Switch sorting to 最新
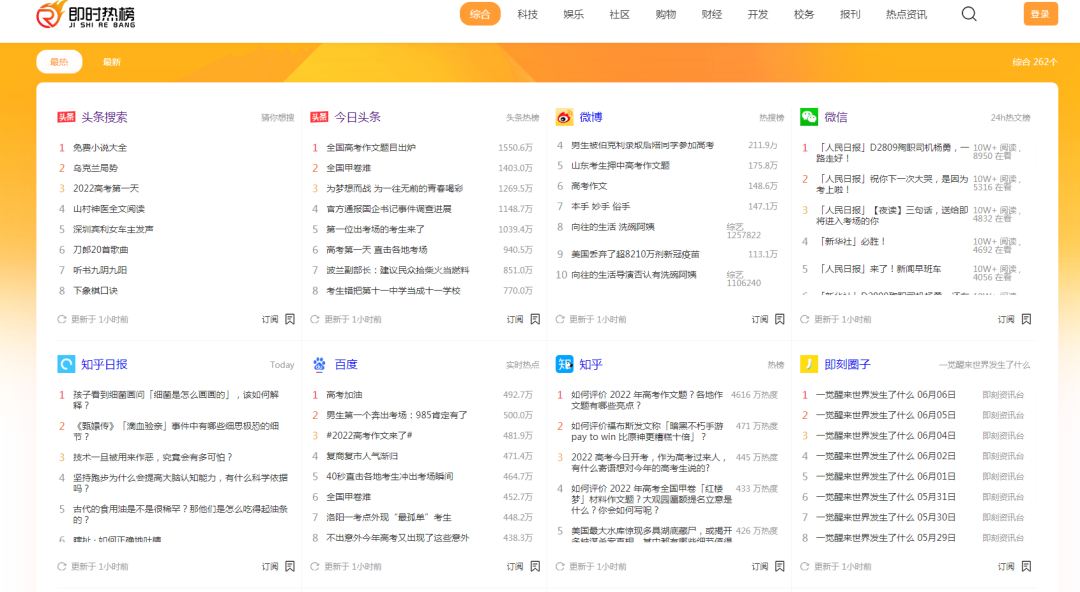The image size is (1080, 592). [x=112, y=62]
